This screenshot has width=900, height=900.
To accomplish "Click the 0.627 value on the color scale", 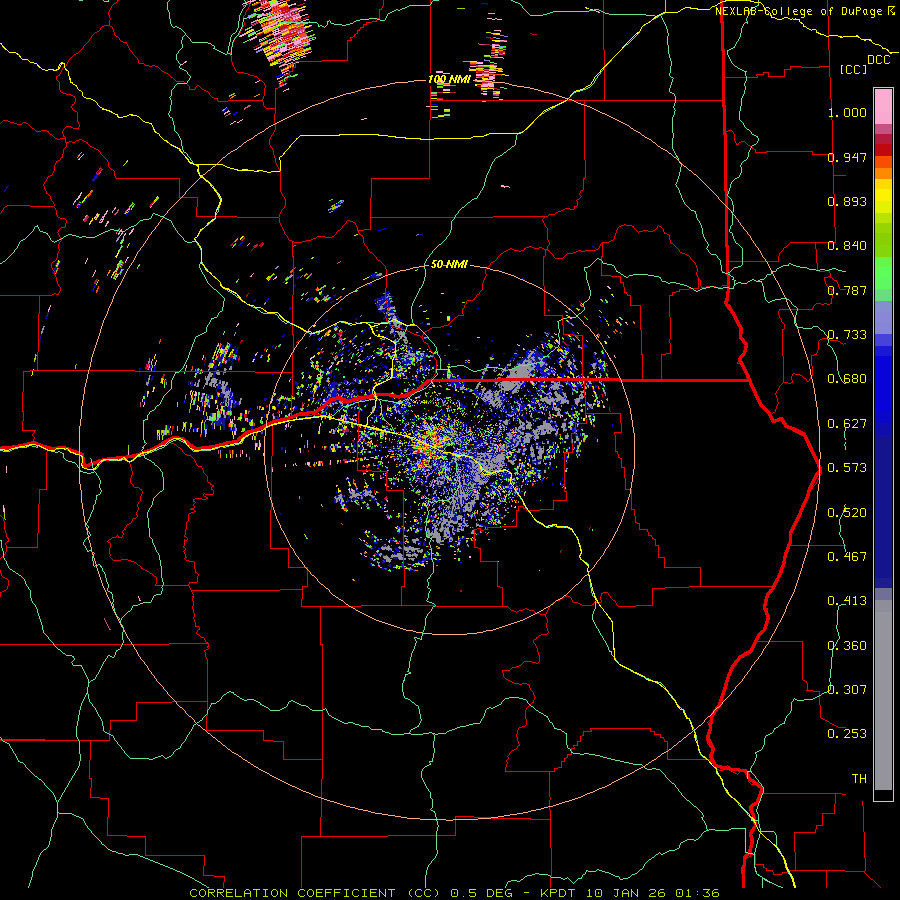I will pos(847,424).
